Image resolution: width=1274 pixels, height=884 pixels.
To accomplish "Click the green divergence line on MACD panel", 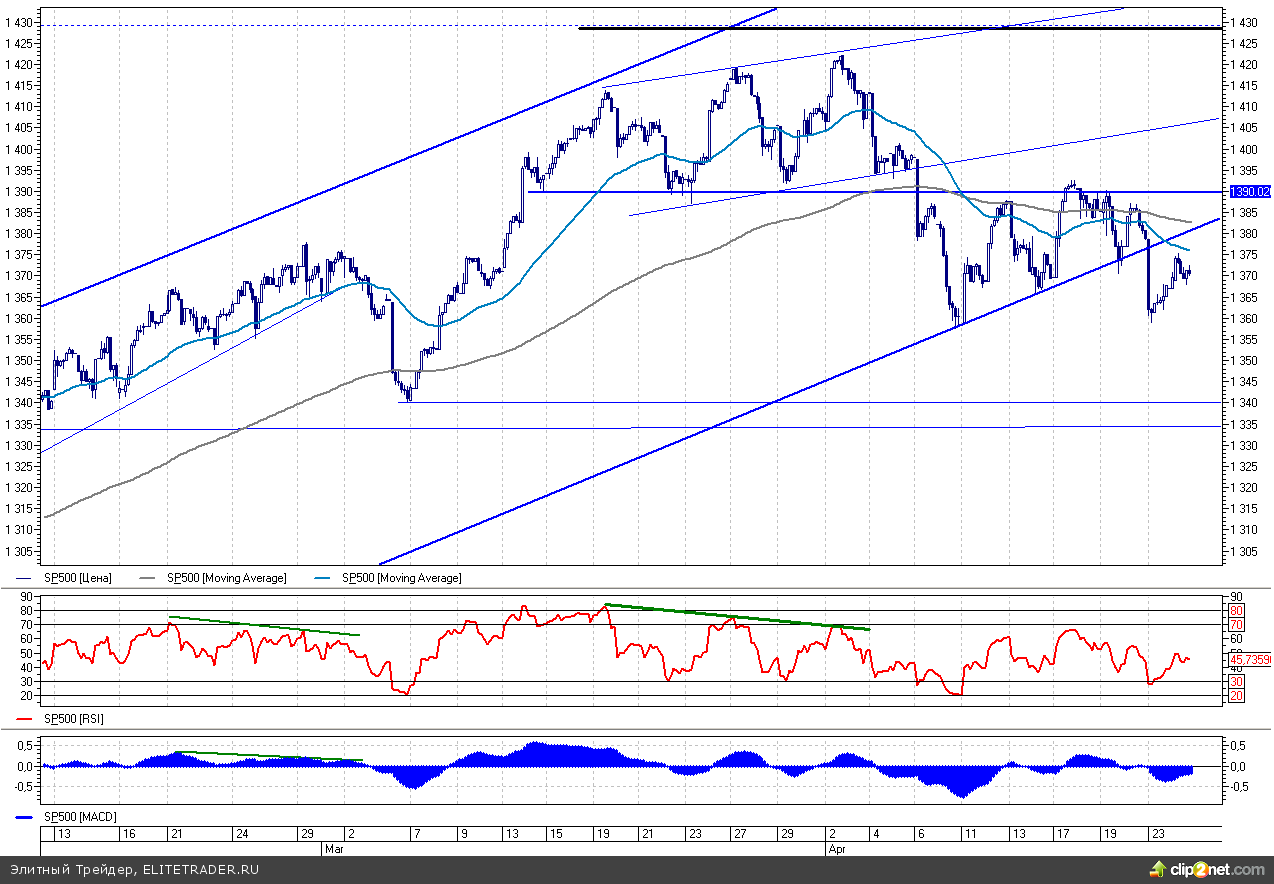I will (x=268, y=756).
